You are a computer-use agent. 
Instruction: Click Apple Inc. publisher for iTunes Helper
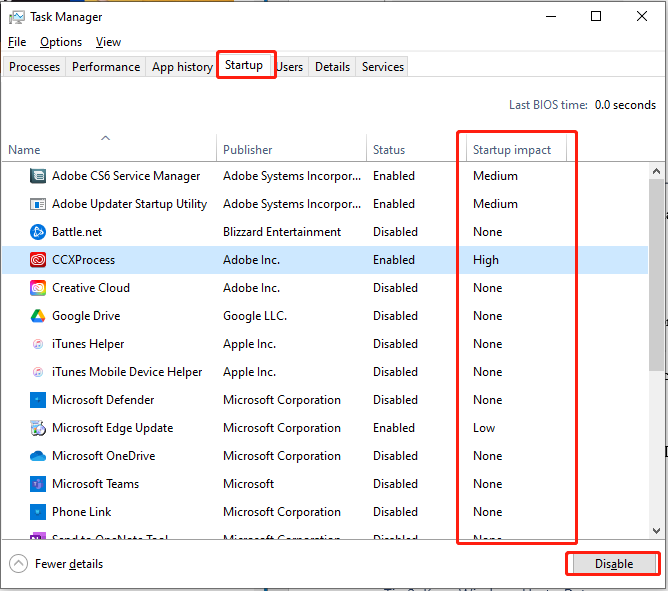[250, 344]
